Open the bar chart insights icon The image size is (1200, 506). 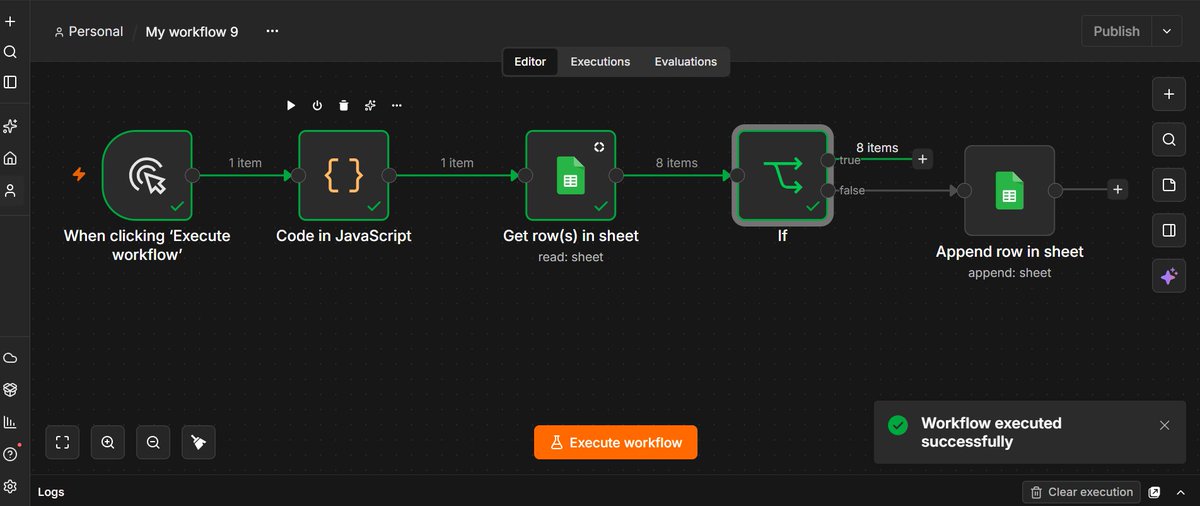(x=10, y=422)
